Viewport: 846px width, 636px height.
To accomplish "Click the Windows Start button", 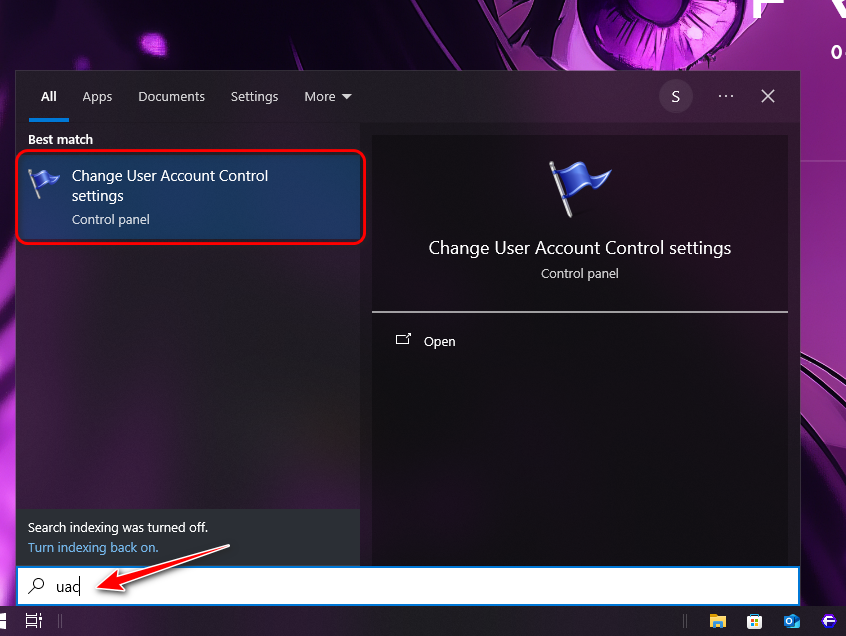I will click(x=3, y=621).
